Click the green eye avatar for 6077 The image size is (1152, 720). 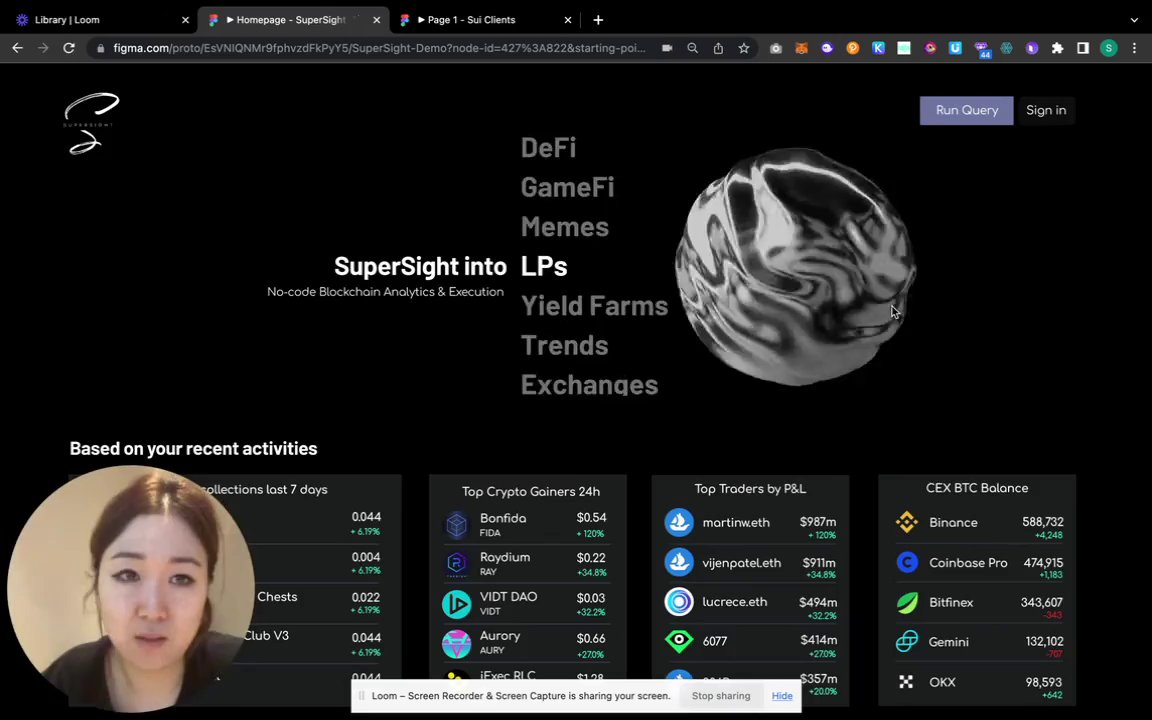(x=679, y=641)
